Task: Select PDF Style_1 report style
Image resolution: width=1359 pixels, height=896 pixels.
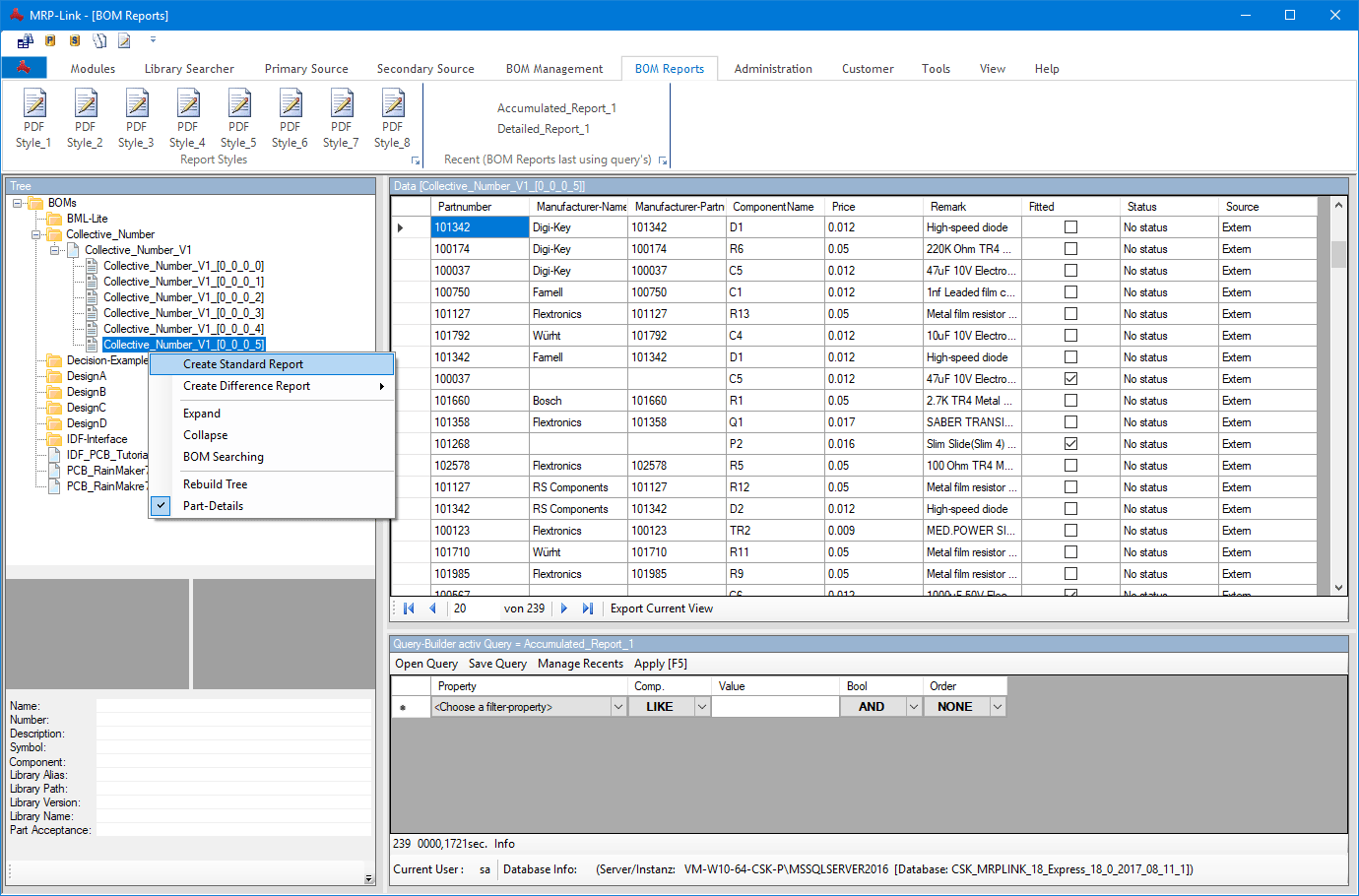Action: [33, 118]
